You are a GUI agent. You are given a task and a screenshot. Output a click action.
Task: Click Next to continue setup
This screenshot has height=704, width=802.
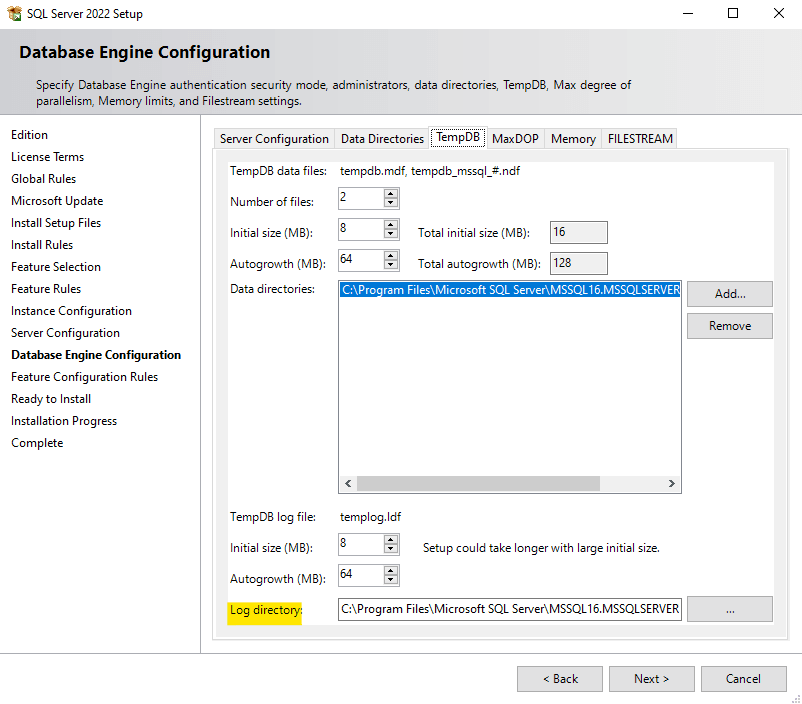[x=652, y=679]
